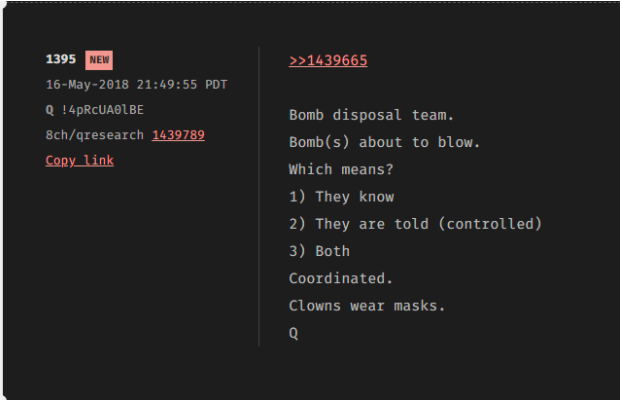Click the PDT timezone label
The width and height of the screenshot is (620, 401).
215,85
